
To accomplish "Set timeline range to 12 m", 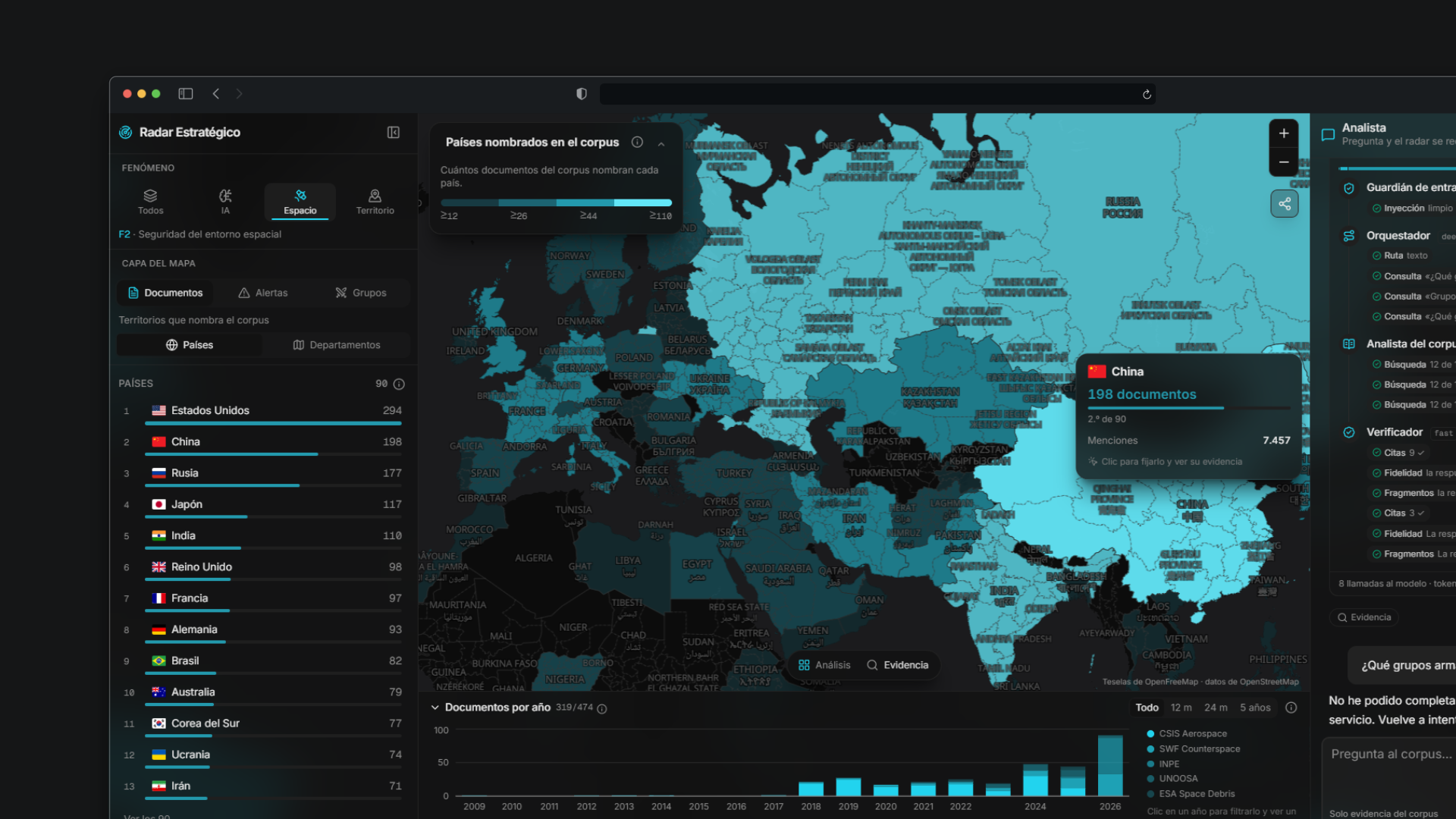I will (x=1181, y=708).
